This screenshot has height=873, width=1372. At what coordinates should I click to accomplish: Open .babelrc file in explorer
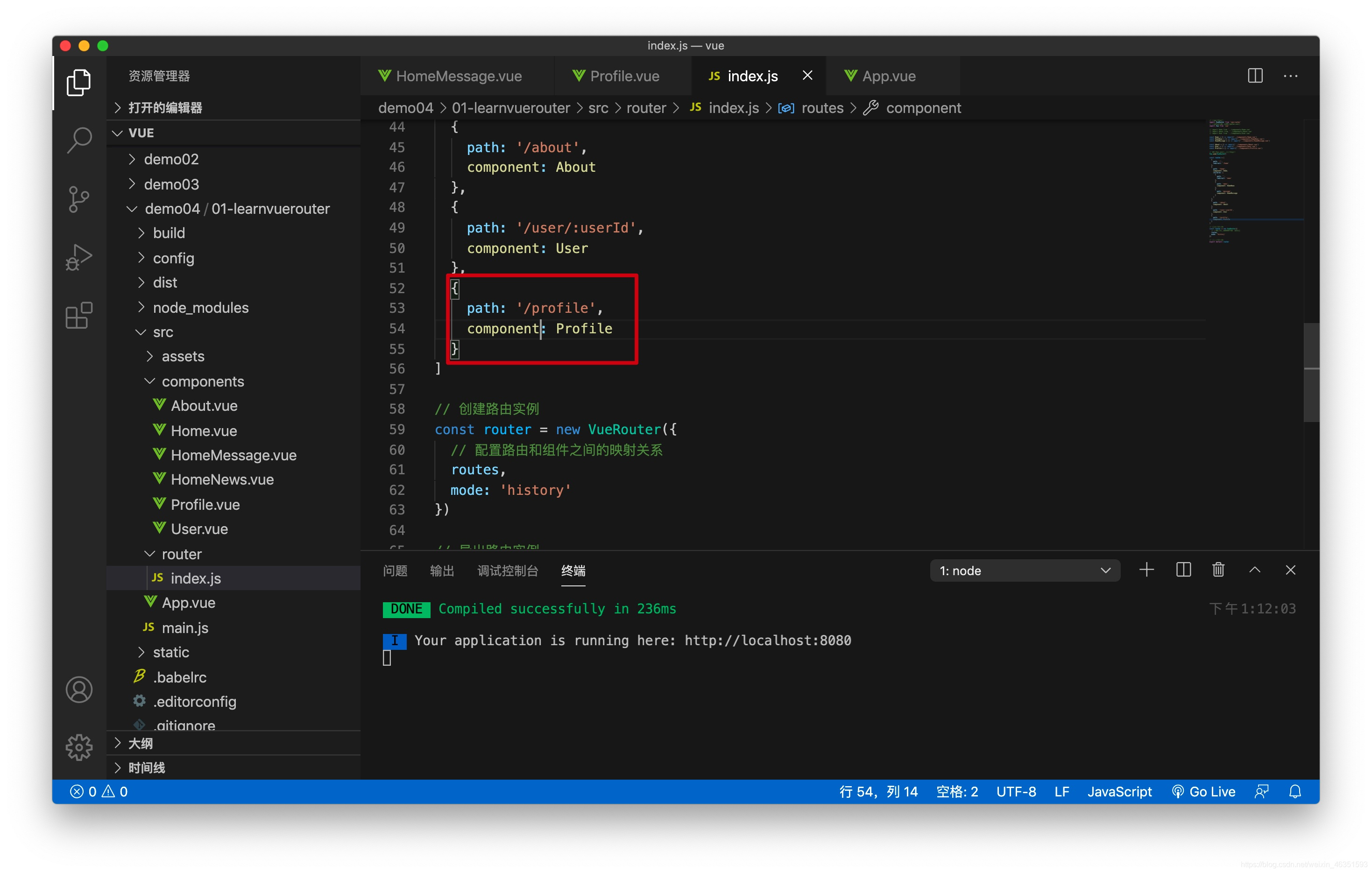[x=233, y=677]
